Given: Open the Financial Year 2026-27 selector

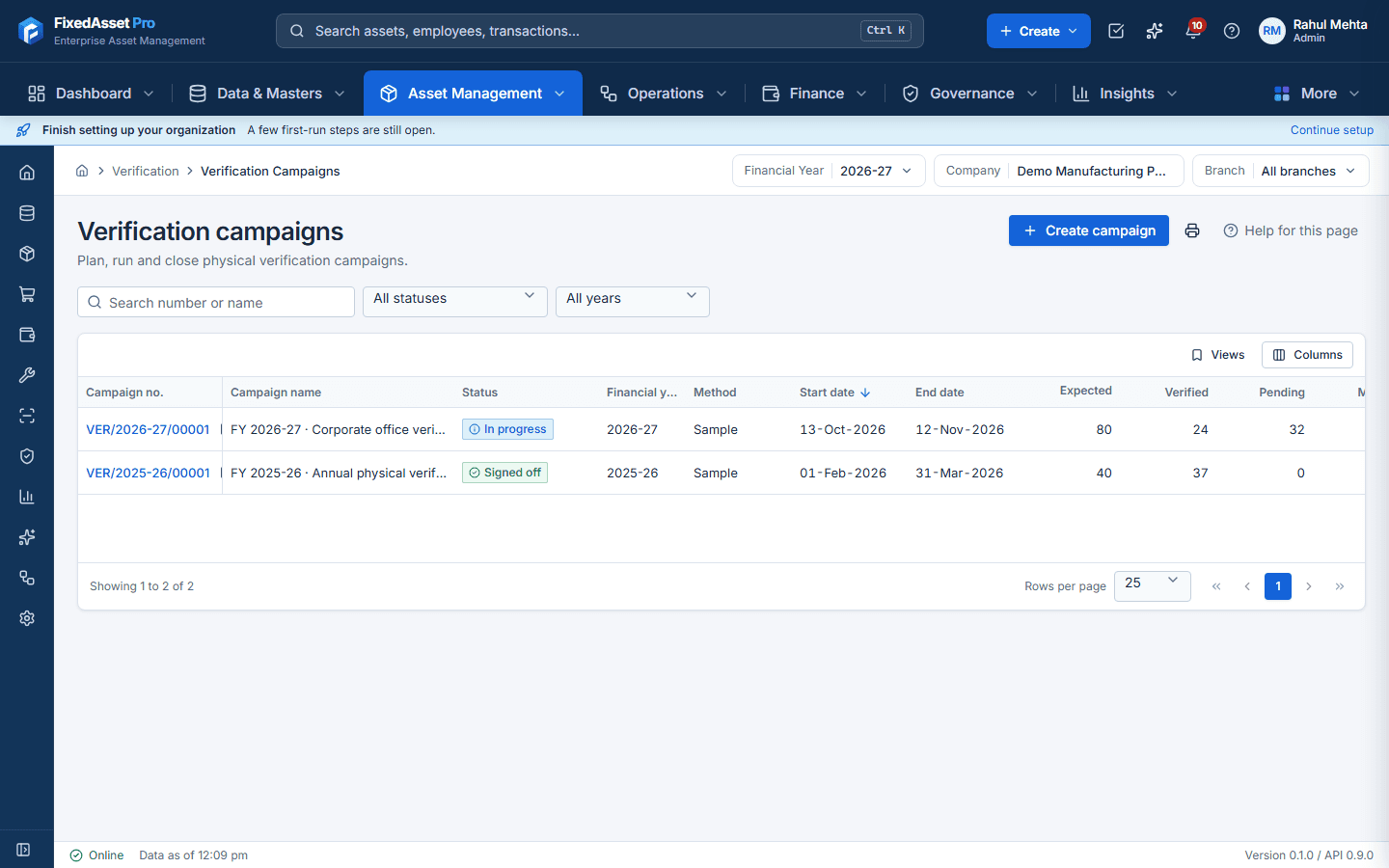Looking at the screenshot, I should pos(829,171).
